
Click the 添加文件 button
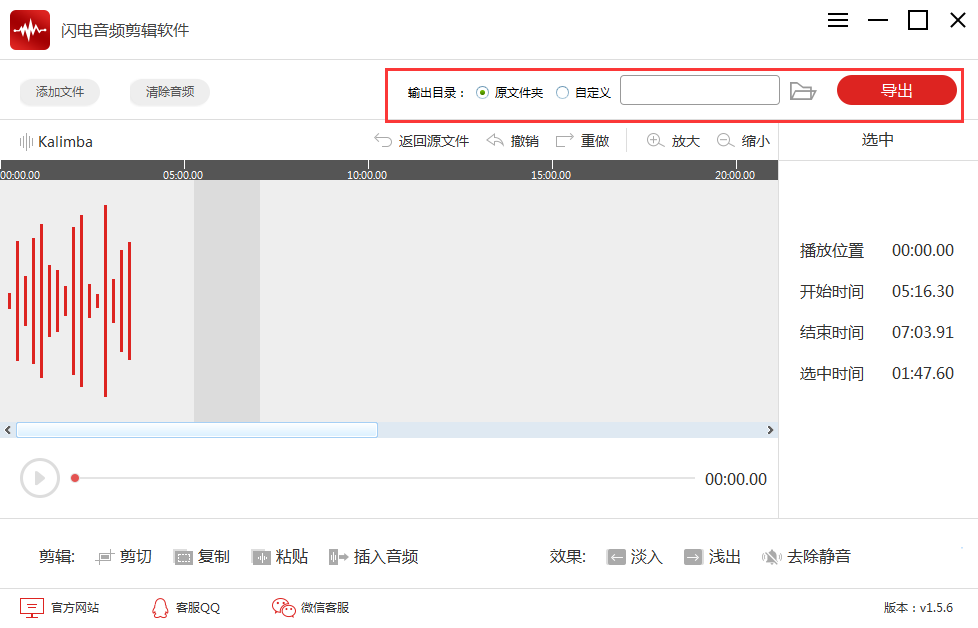60,92
